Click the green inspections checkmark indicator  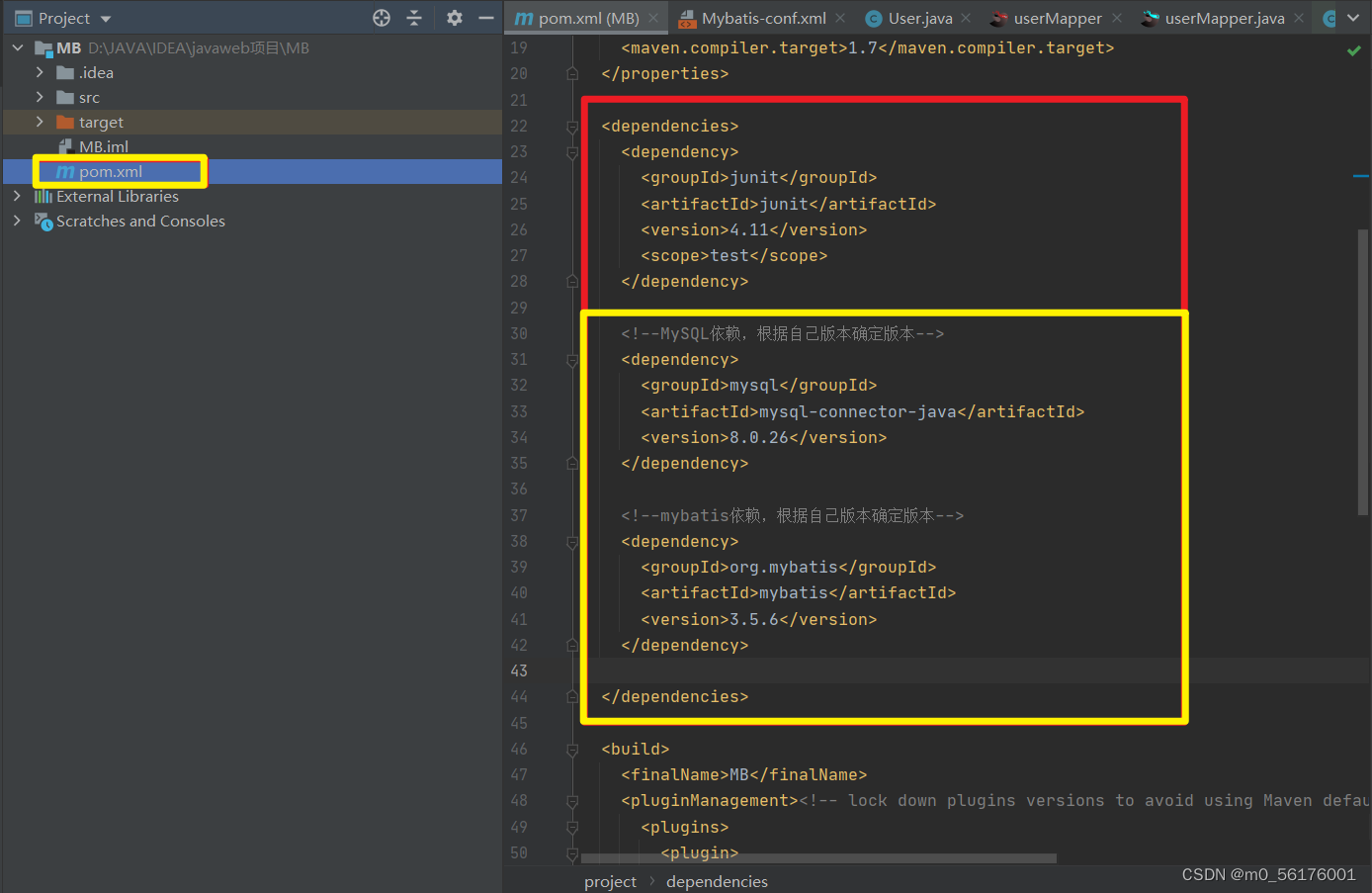coord(1353,49)
